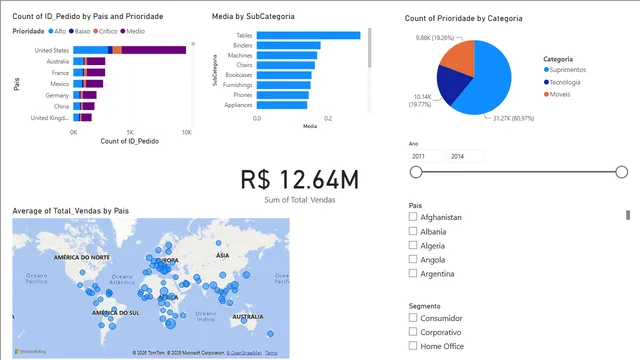Click the R$ 12.64M total sales card
The image size is (640, 360).
click(300, 186)
